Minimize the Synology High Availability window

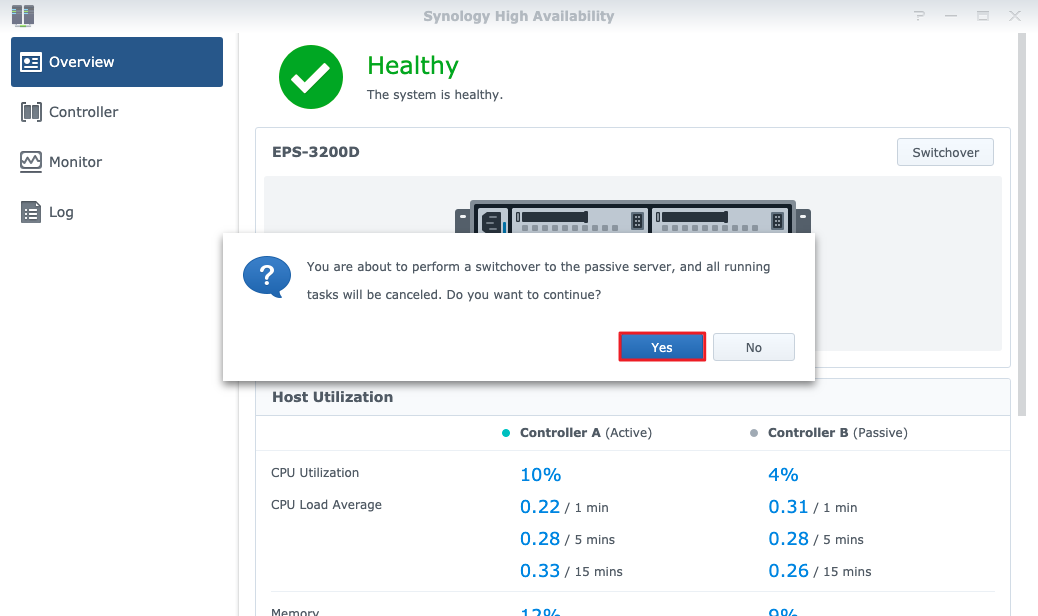click(951, 16)
